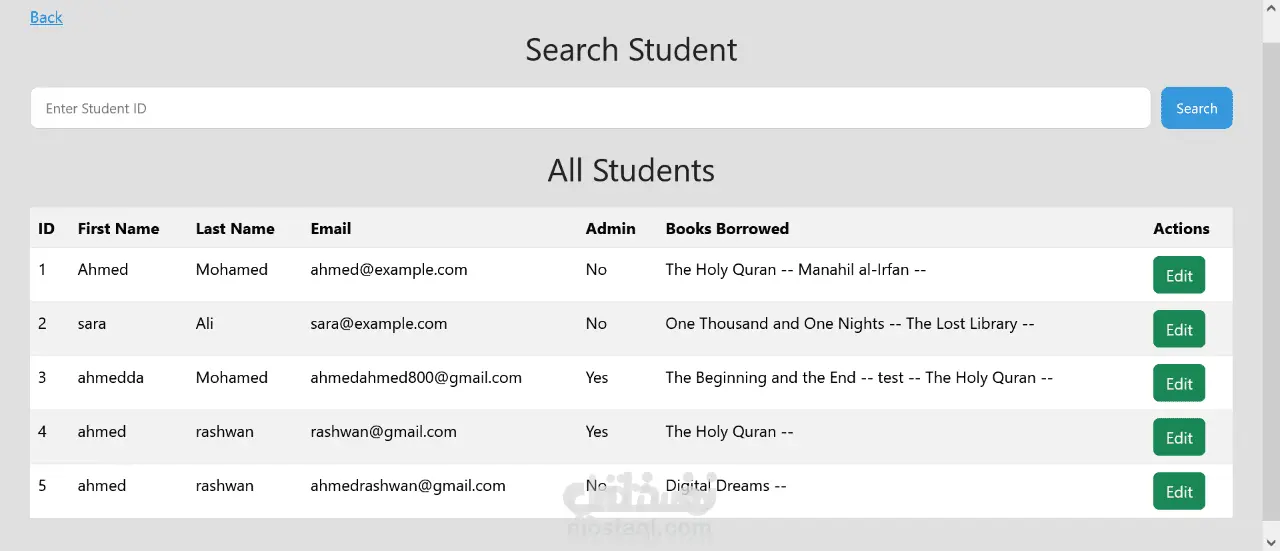Edit student Ahmed Mohamed's record
The height and width of the screenshot is (551, 1280).
point(1178,275)
